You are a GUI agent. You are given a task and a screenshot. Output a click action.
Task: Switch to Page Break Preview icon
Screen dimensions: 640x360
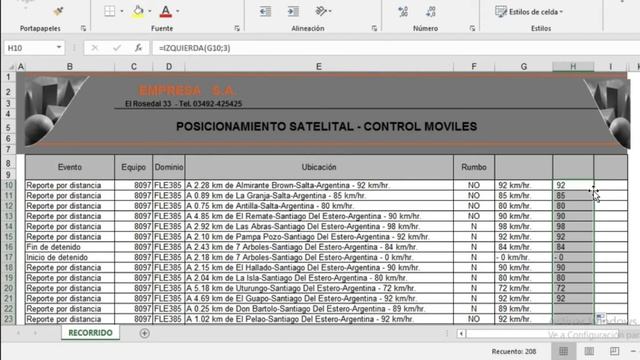(614, 351)
